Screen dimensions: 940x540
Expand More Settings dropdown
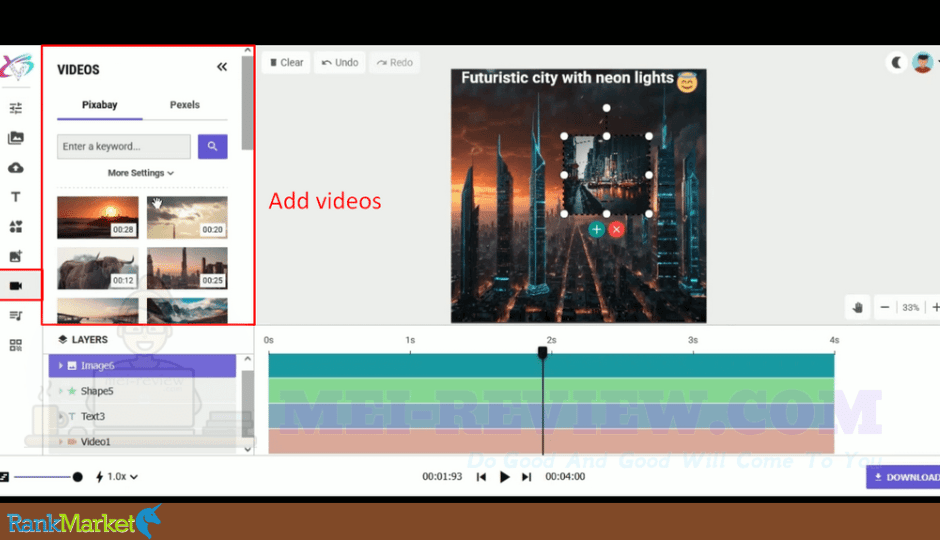(141, 173)
